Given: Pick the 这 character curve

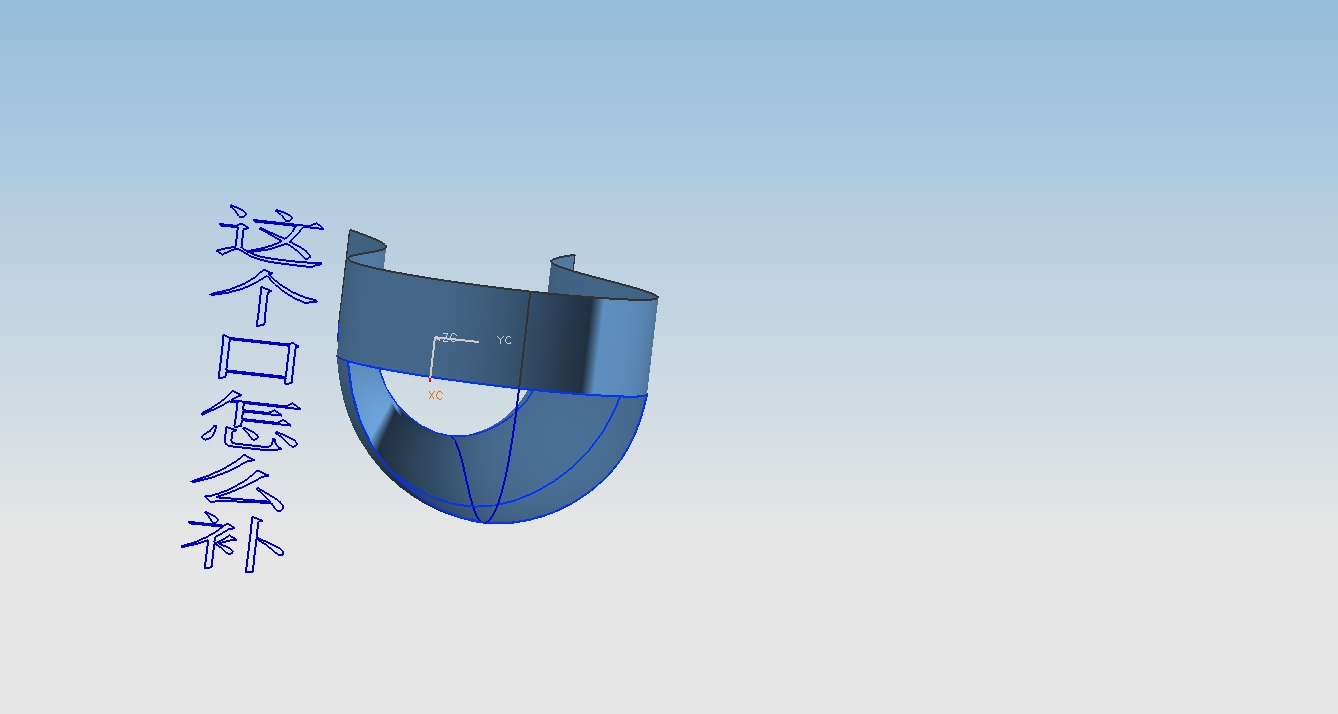Looking at the screenshot, I should (x=272, y=236).
